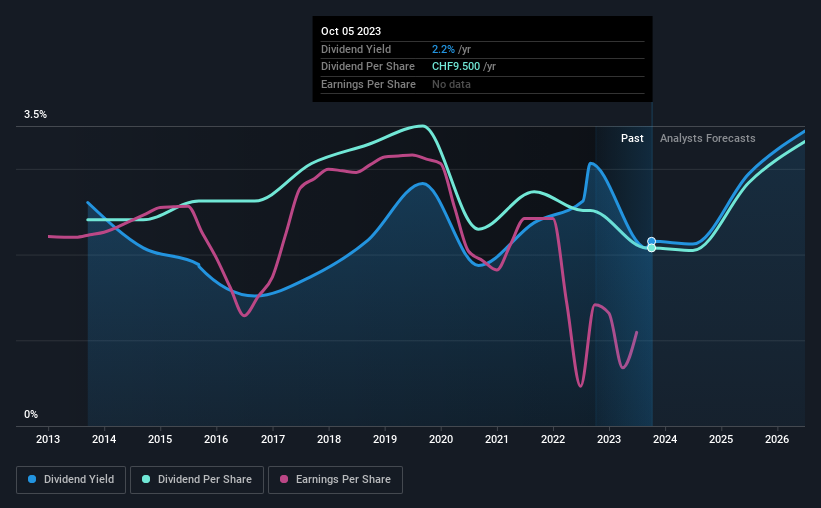821x508 pixels.
Task: Click the teal Dividend Per Share legend dot
Action: pyautogui.click(x=146, y=479)
